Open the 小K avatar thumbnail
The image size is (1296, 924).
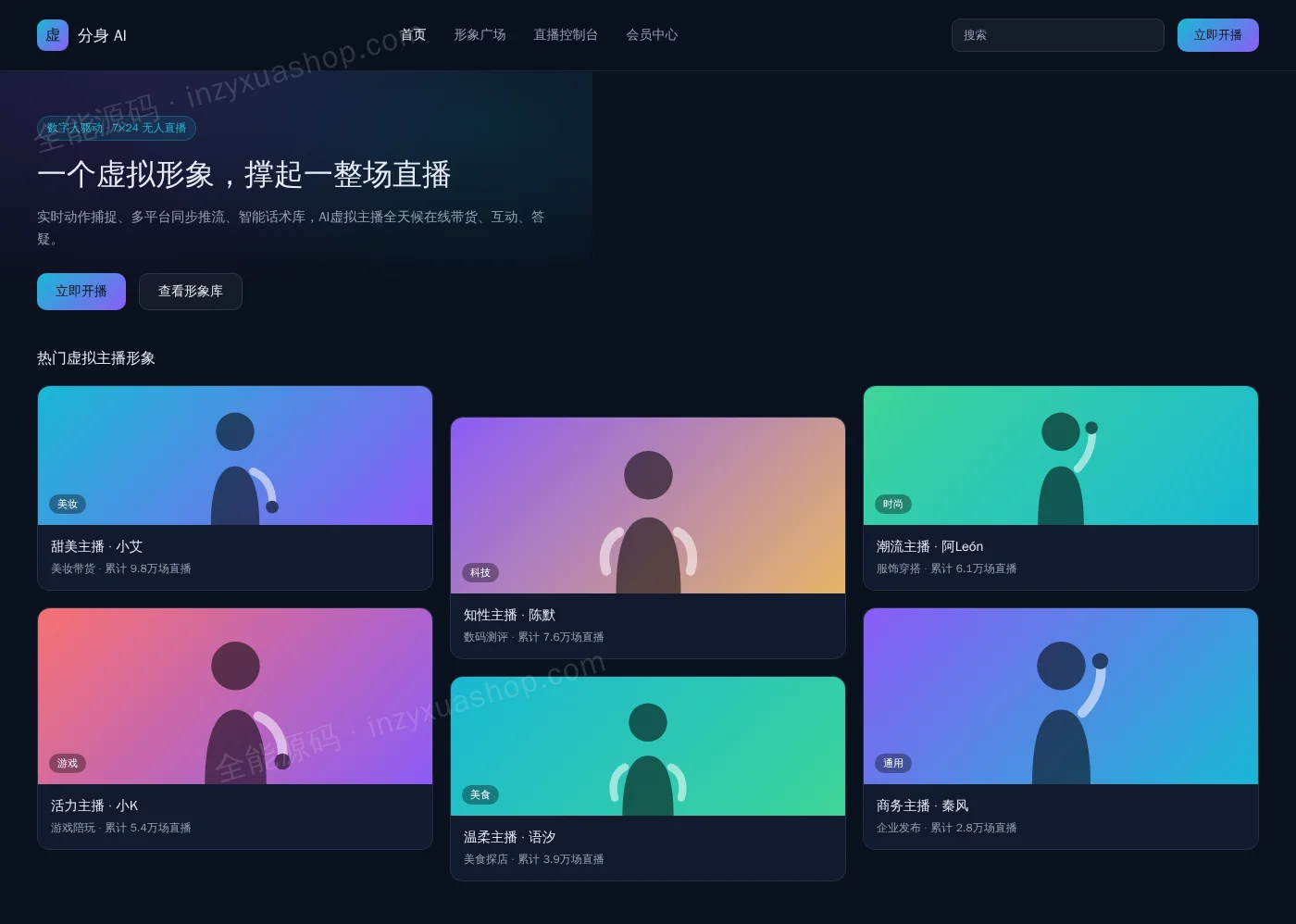tap(235, 696)
